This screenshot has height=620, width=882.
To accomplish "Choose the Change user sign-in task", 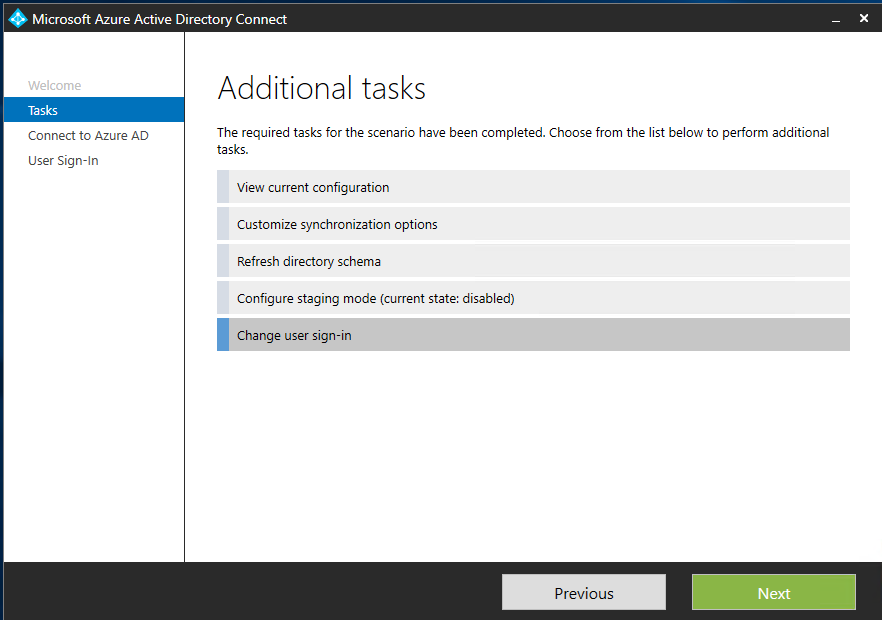I will (533, 335).
